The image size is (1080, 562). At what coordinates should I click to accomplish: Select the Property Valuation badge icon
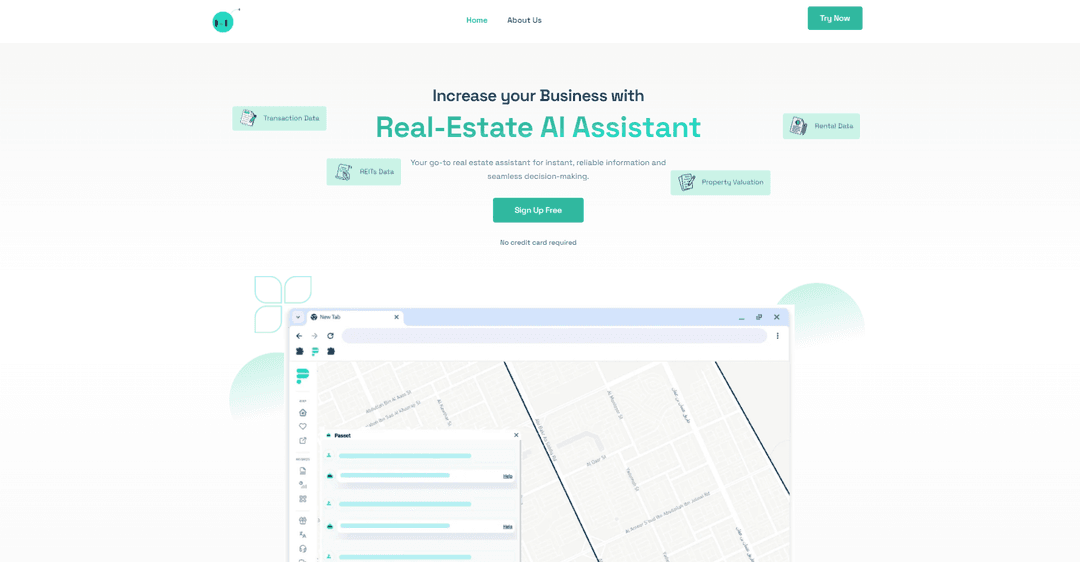686,183
